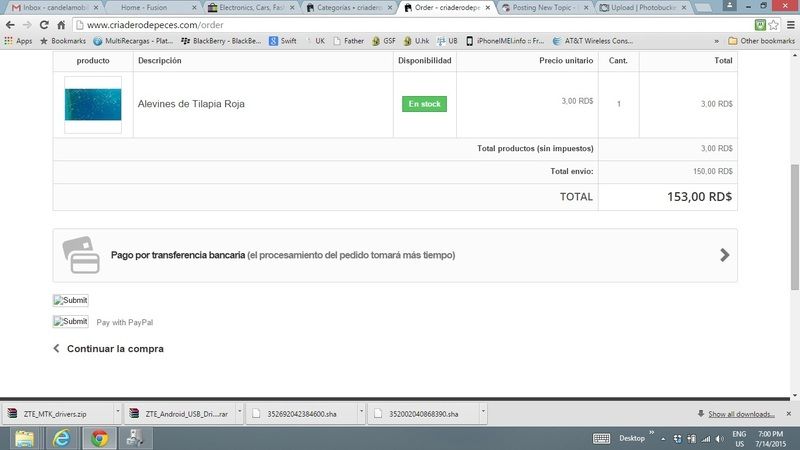Click the green extension icon in address bar
The image size is (800, 450).
click(760, 24)
